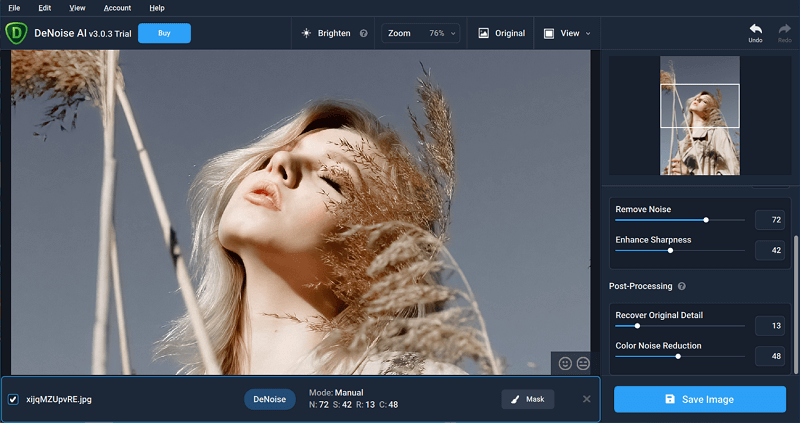Click the DeNoise model button
The width and height of the screenshot is (800, 423).
coord(269,399)
